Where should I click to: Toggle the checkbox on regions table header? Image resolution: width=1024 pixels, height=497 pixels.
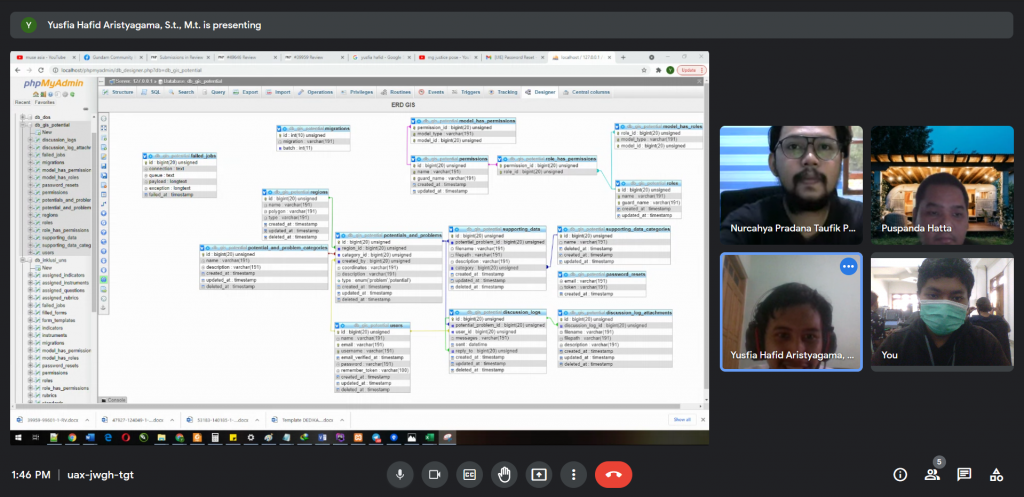coord(265,193)
